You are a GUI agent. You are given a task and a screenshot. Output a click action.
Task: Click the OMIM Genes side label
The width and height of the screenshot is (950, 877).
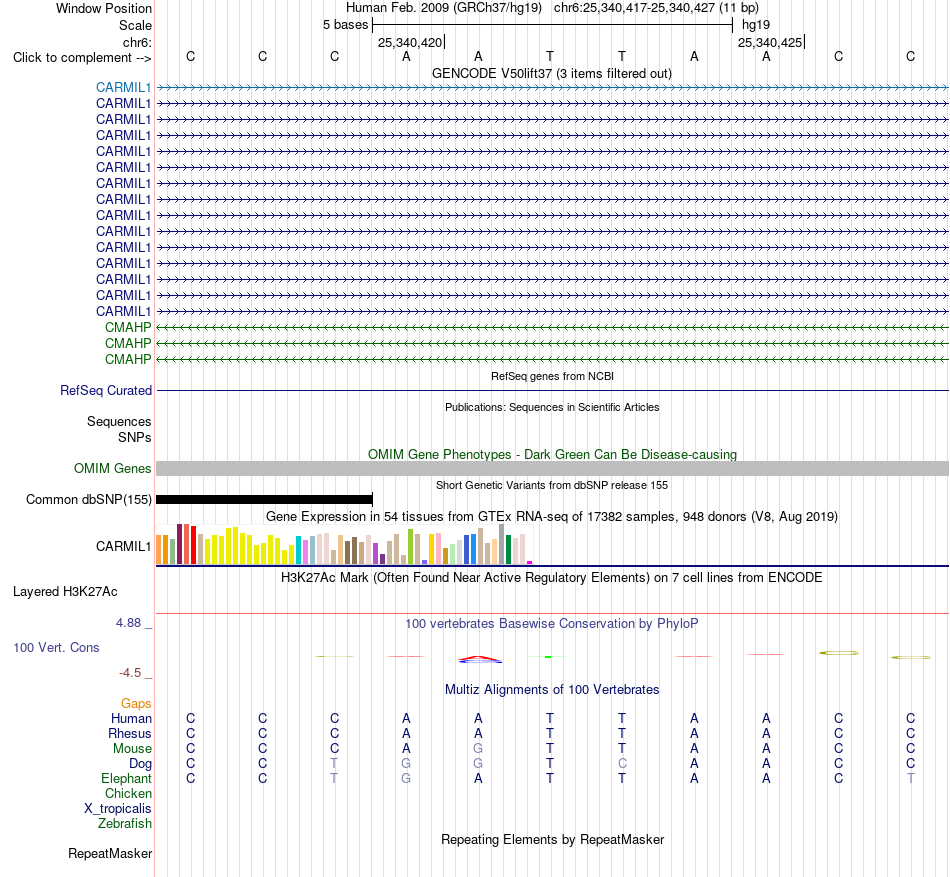112,468
